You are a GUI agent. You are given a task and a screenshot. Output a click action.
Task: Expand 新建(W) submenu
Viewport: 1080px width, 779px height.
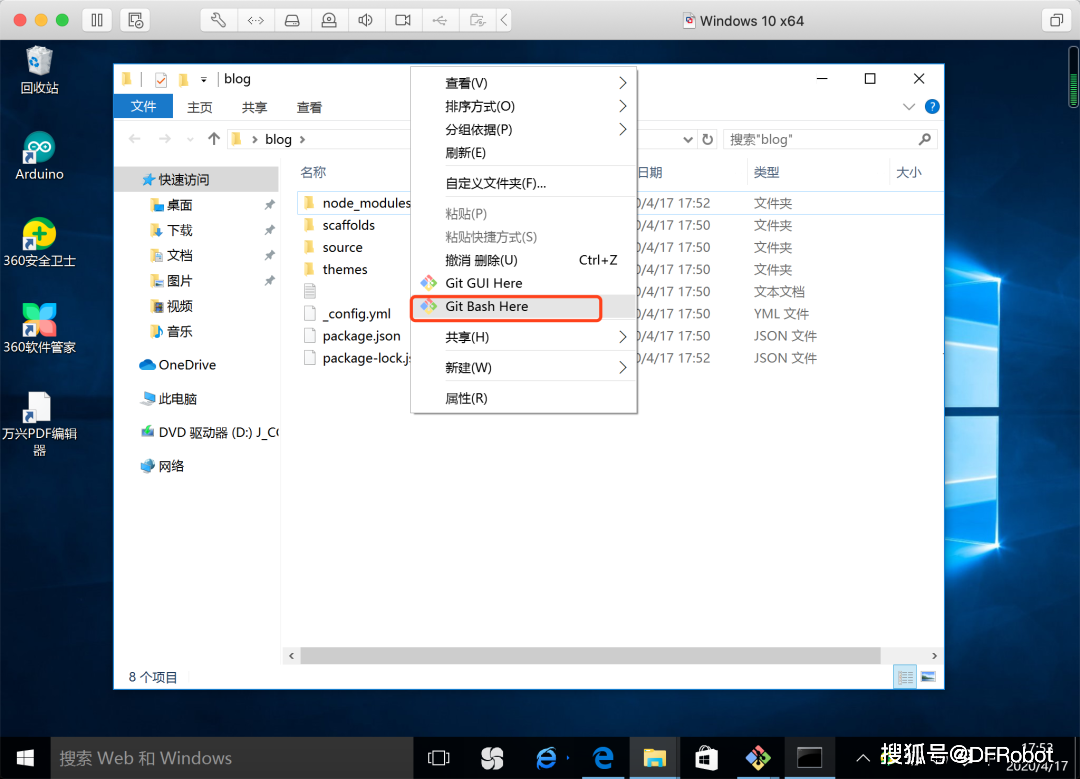pyautogui.click(x=523, y=367)
